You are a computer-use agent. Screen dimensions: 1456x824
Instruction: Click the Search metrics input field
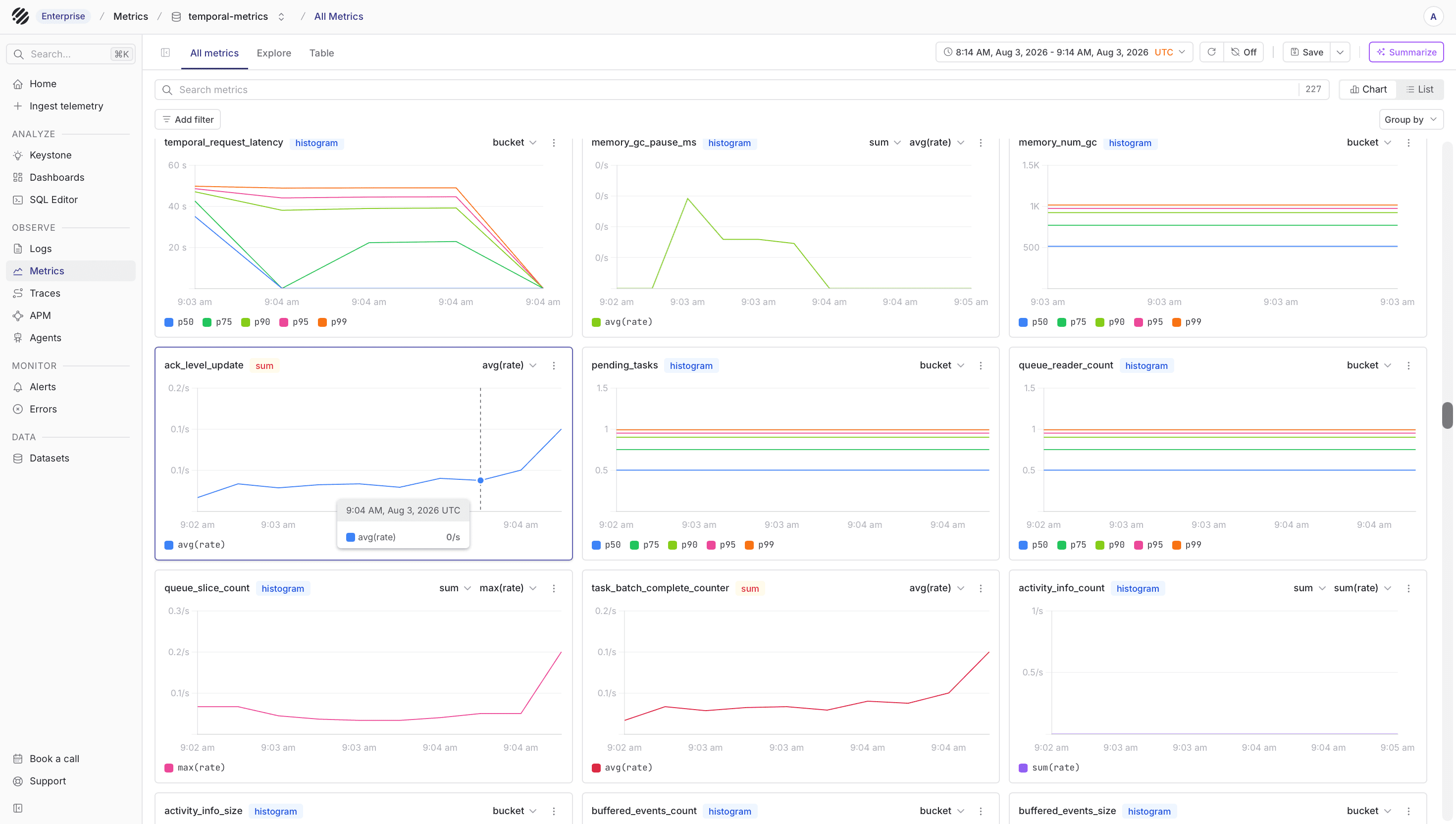[x=742, y=90]
